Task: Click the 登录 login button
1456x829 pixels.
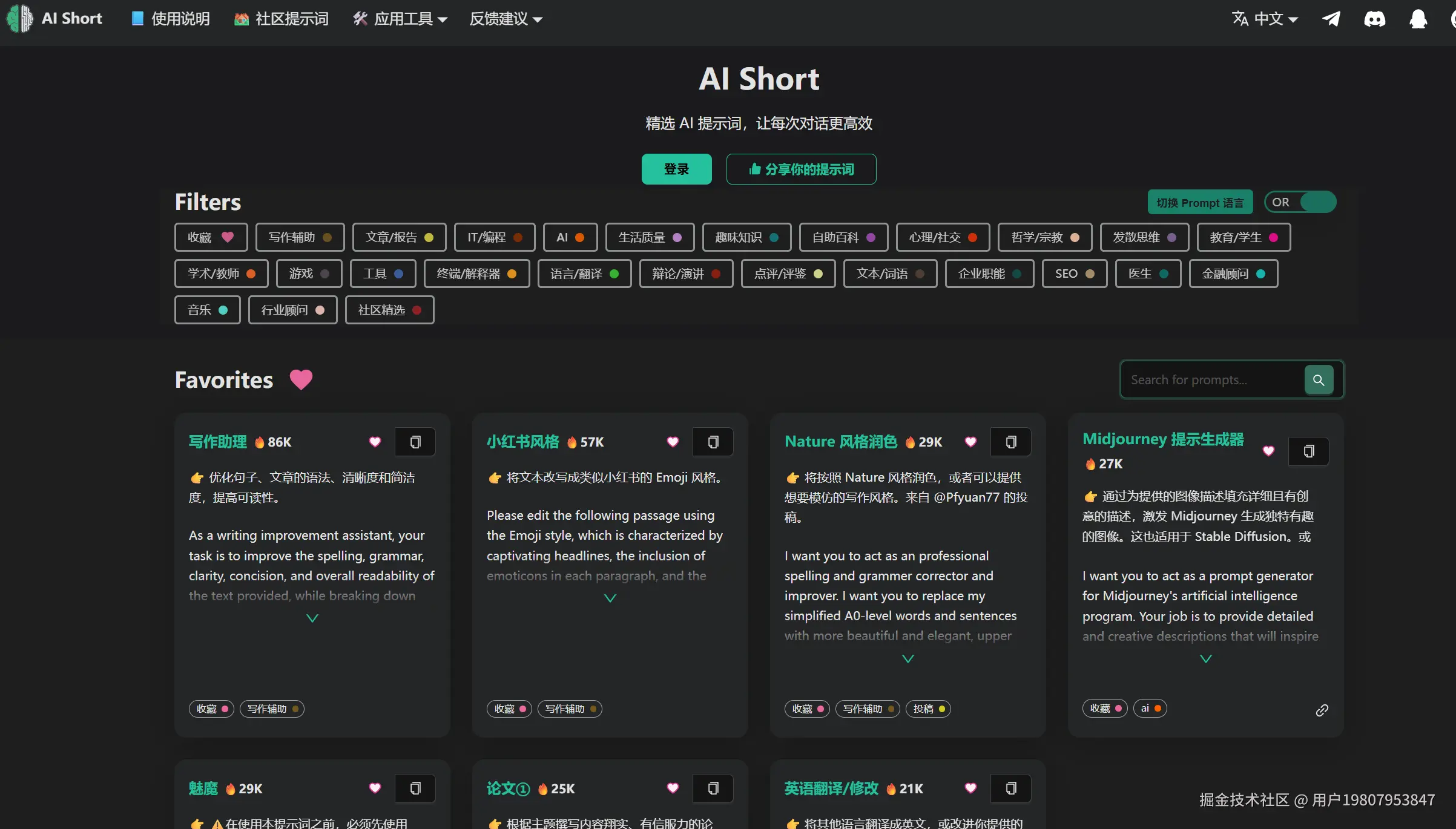Action: 676,169
